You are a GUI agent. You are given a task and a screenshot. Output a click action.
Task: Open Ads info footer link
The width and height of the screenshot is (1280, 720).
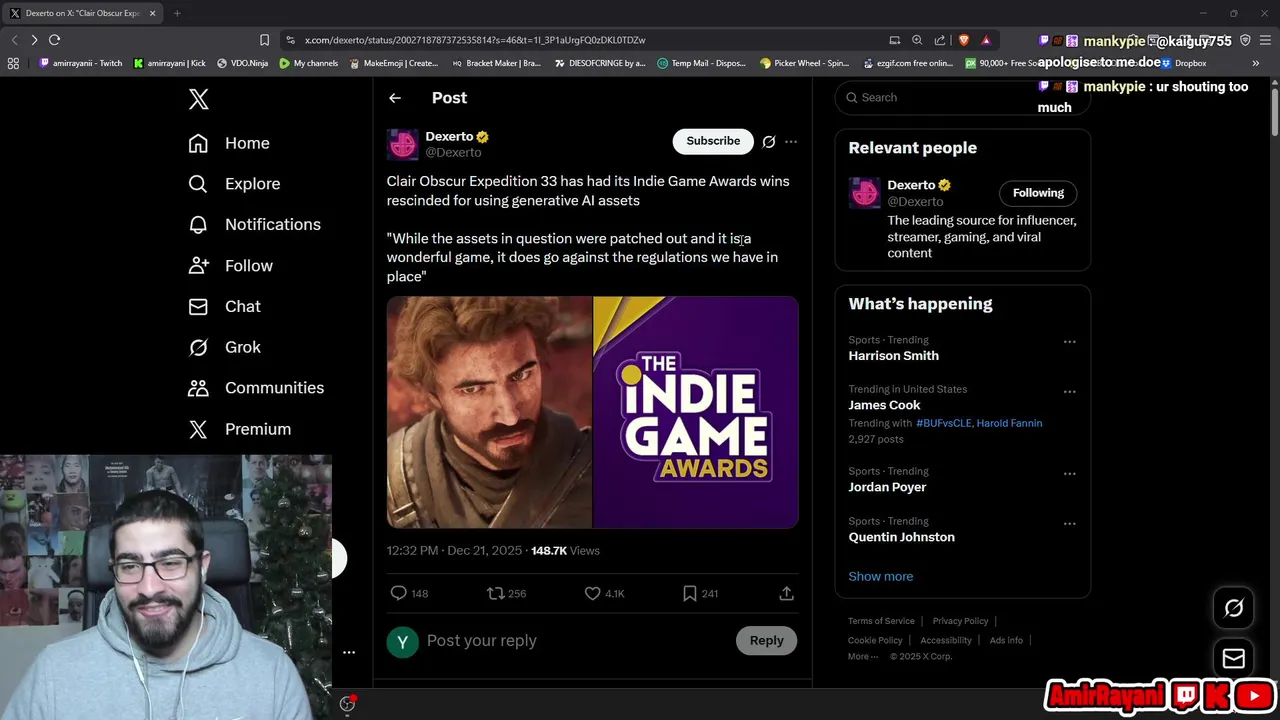pyautogui.click(x=1006, y=640)
